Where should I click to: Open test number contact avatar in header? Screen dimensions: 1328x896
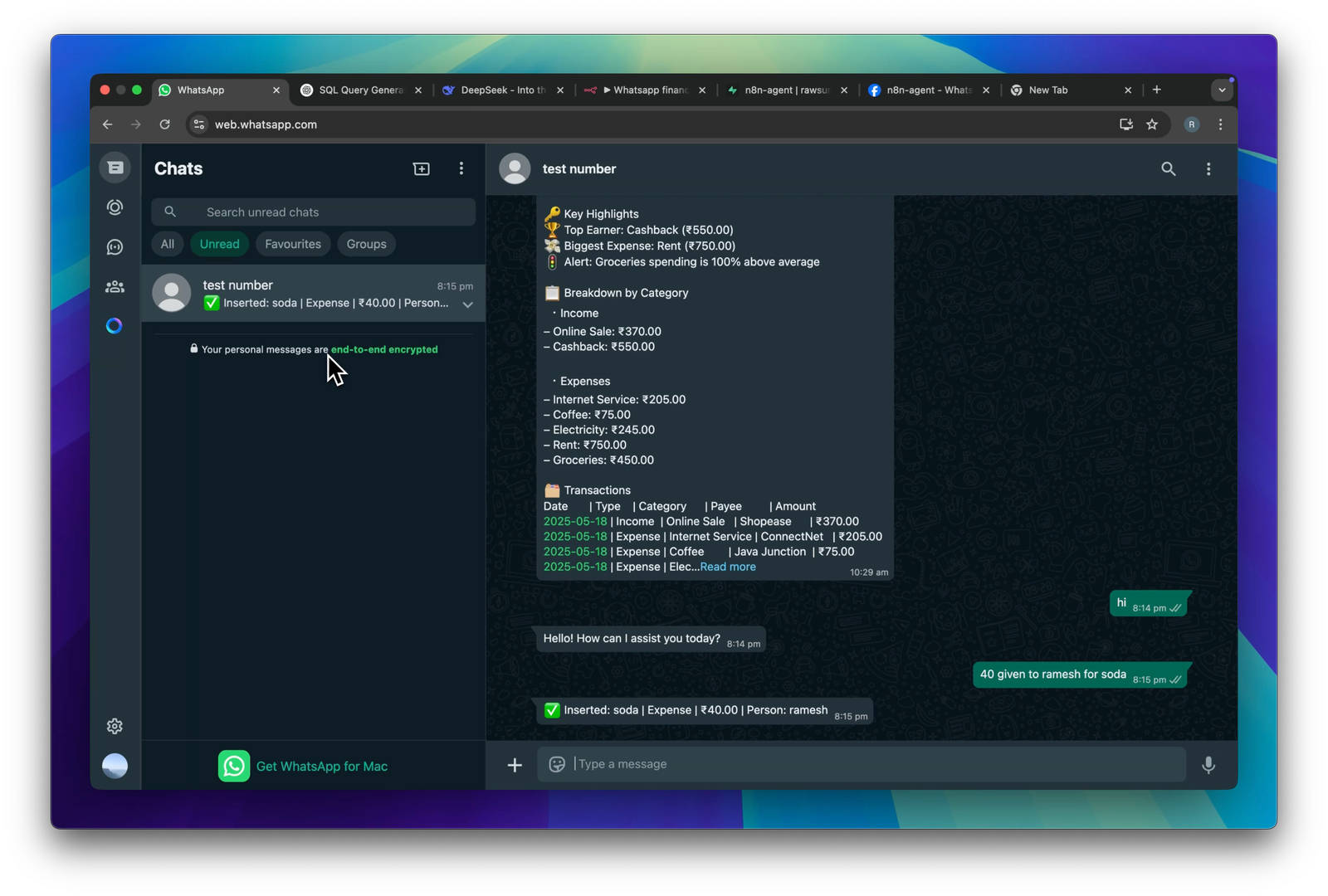[x=515, y=168]
